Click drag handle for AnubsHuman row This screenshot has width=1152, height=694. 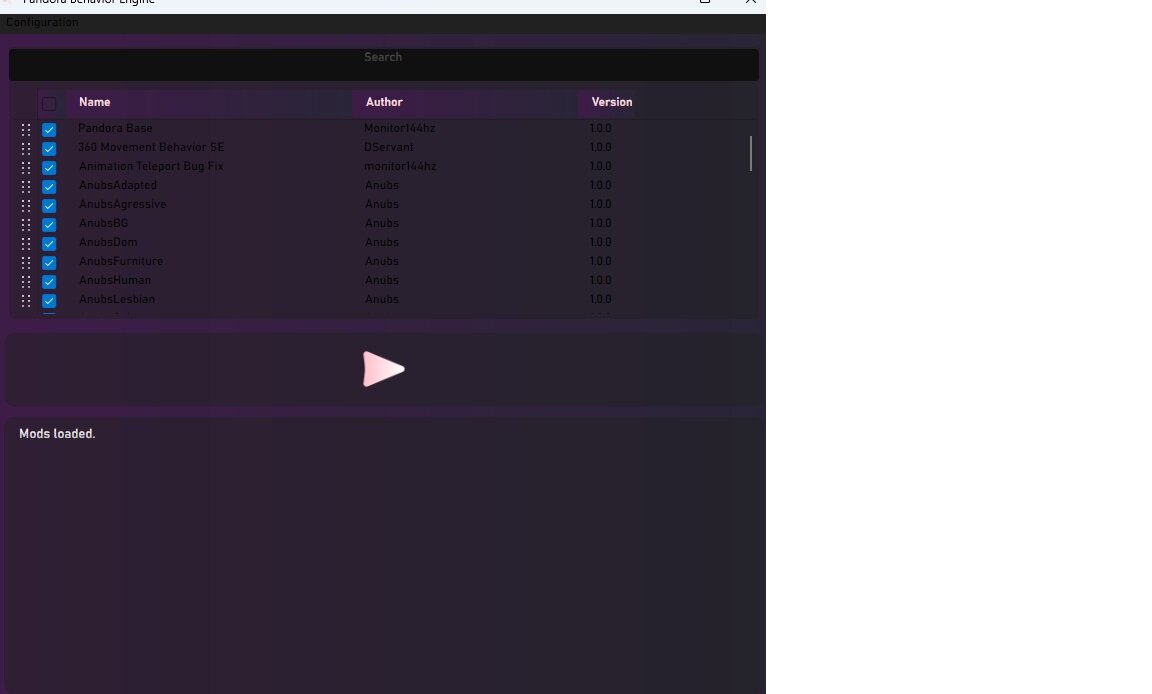coord(26,282)
